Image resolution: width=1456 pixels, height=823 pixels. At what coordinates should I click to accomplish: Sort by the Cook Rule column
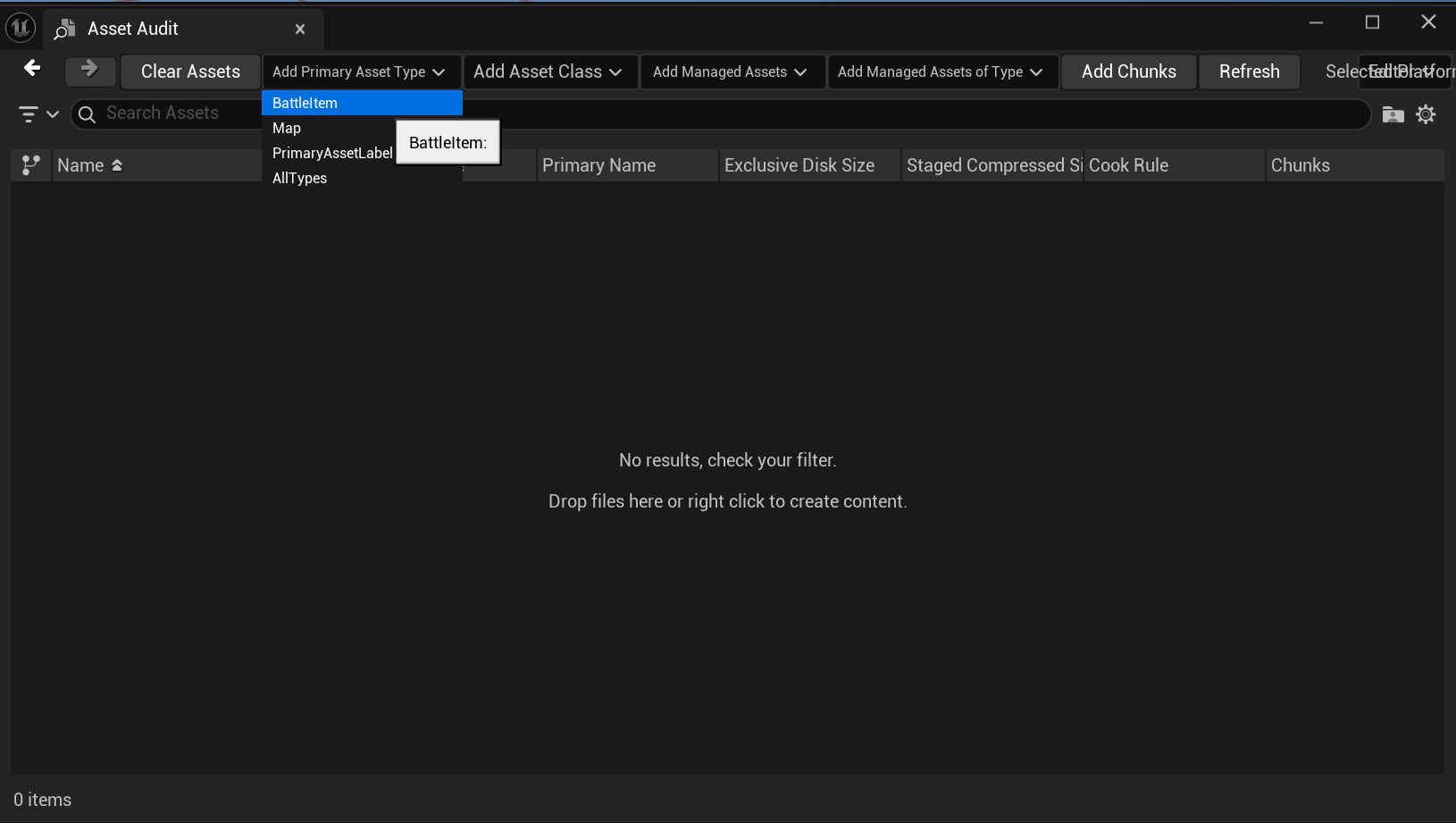coord(1174,165)
